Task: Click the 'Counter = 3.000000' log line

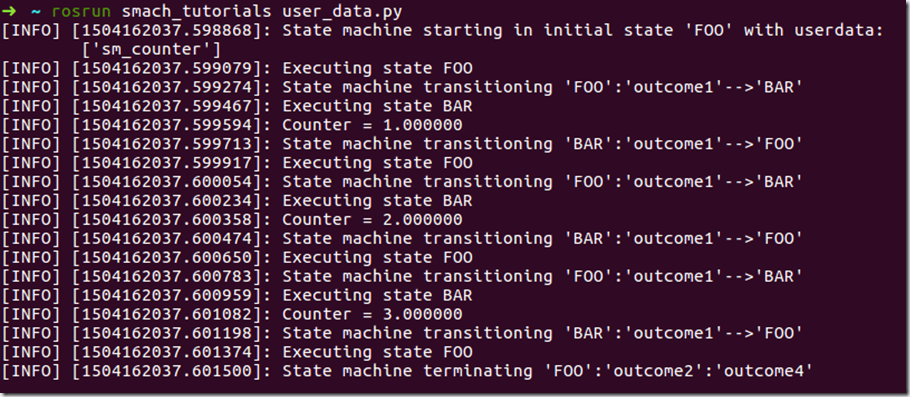Action: pyautogui.click(x=372, y=315)
